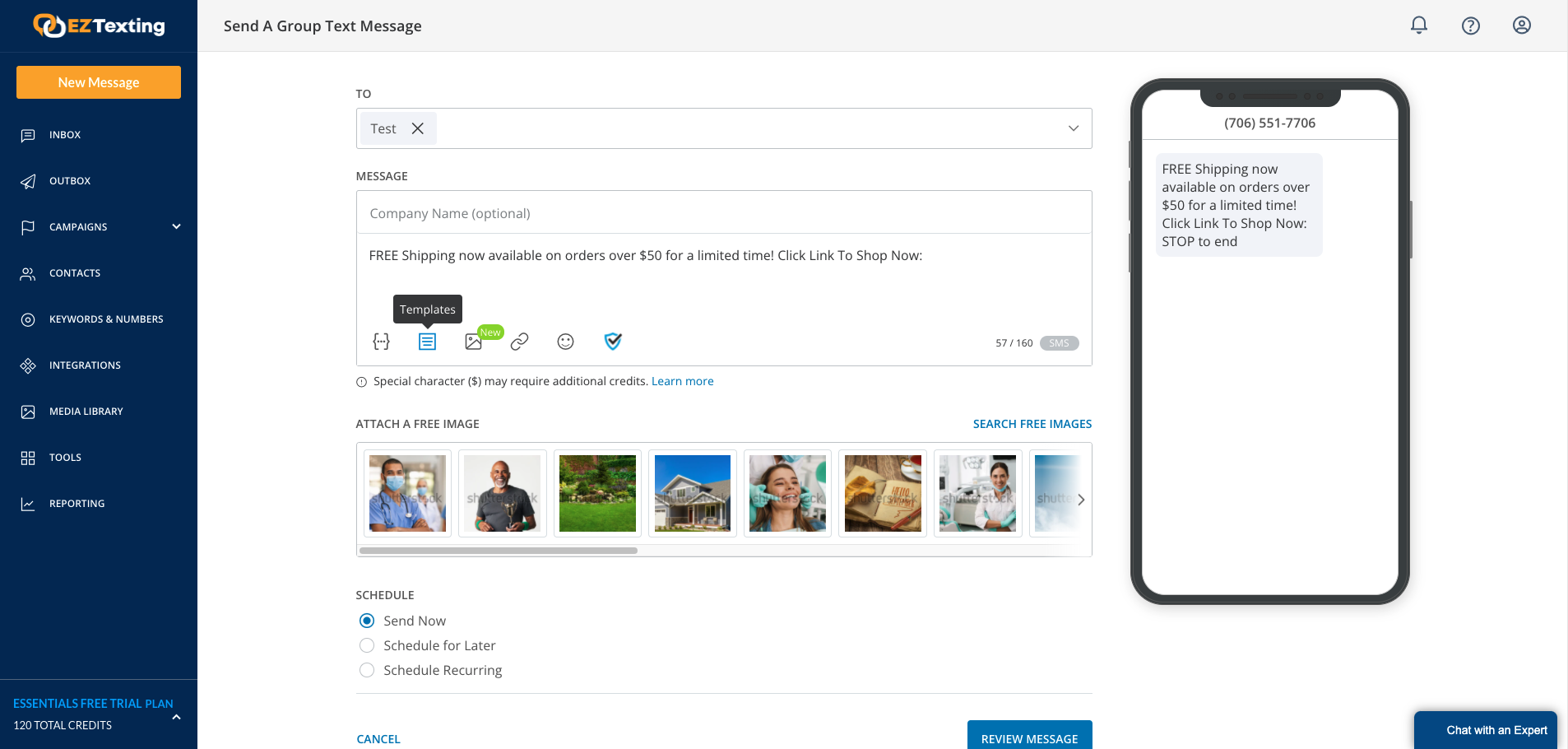Open the Contacts sidebar menu
The image size is (1568, 749).
[x=75, y=272]
